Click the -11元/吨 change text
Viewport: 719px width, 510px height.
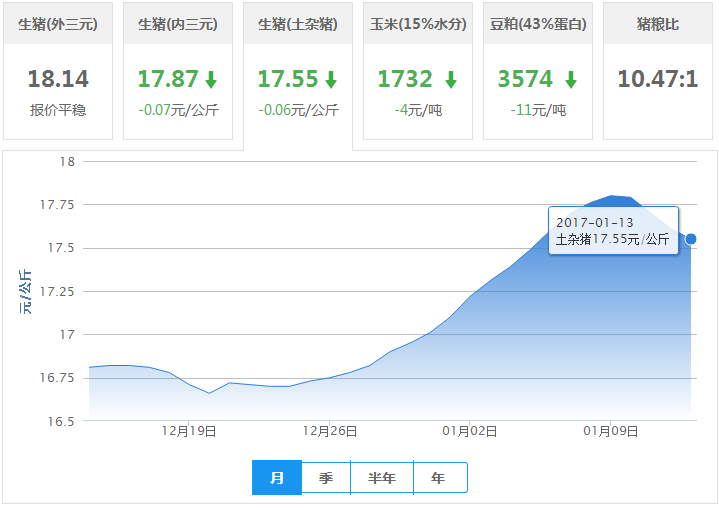click(538, 110)
